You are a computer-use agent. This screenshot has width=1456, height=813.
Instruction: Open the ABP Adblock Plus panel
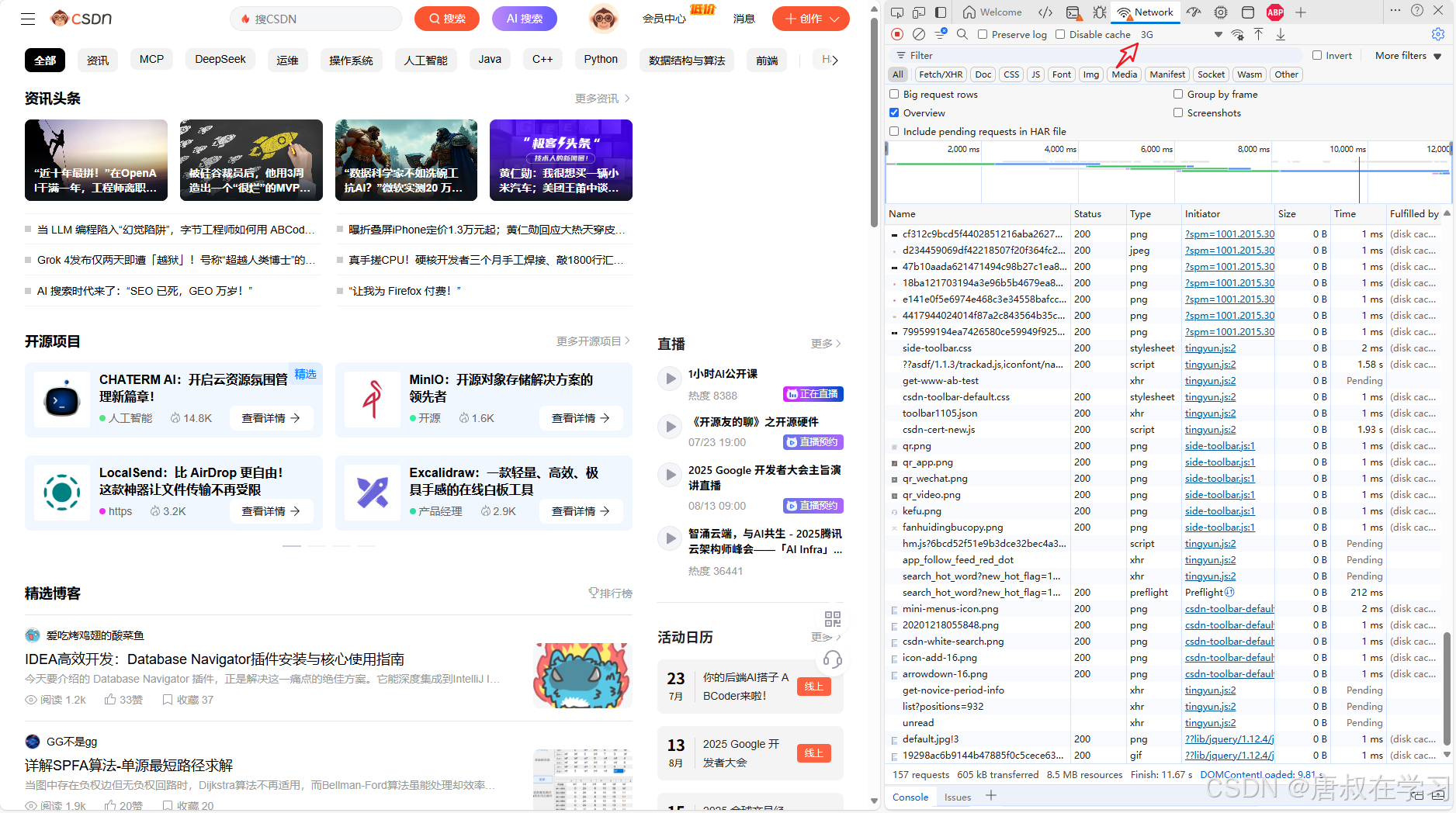click(1275, 12)
